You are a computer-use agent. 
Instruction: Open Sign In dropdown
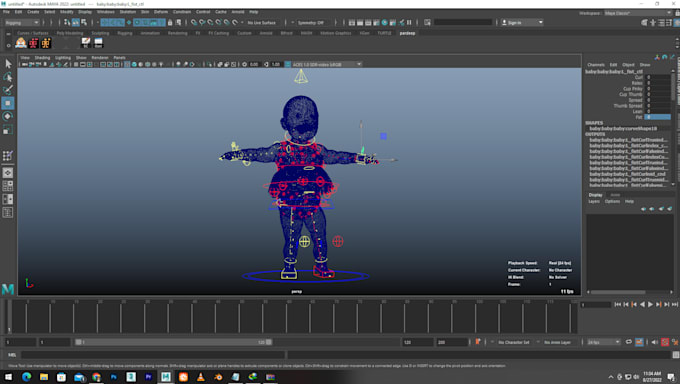tap(522, 22)
